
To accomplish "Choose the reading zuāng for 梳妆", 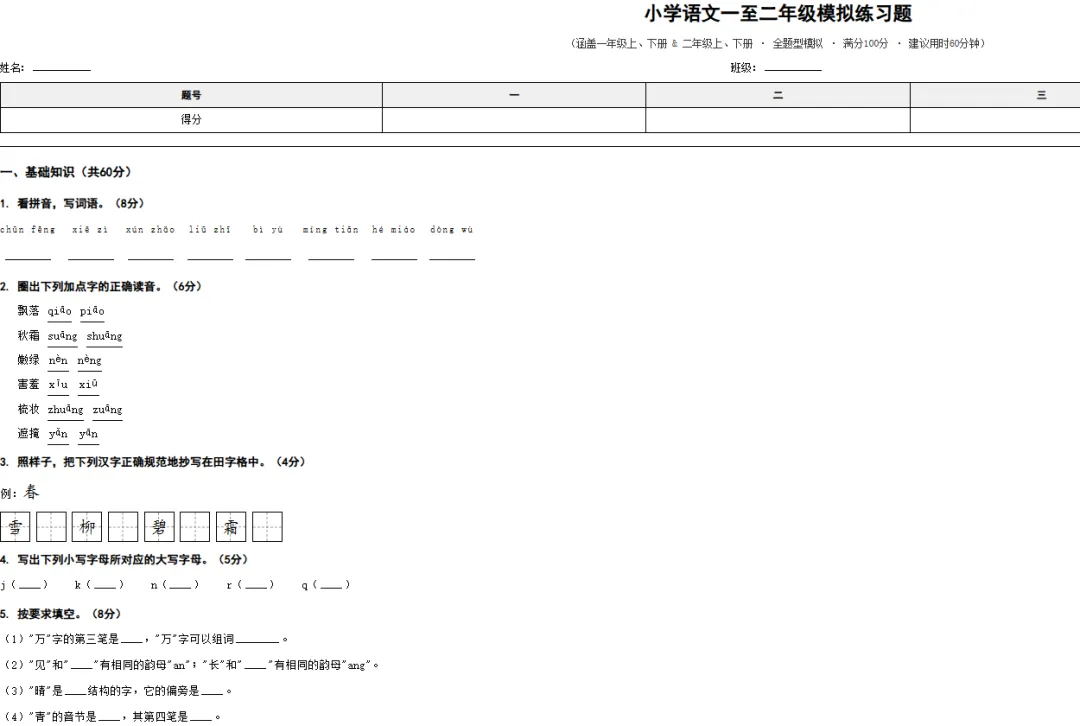I will tap(107, 410).
